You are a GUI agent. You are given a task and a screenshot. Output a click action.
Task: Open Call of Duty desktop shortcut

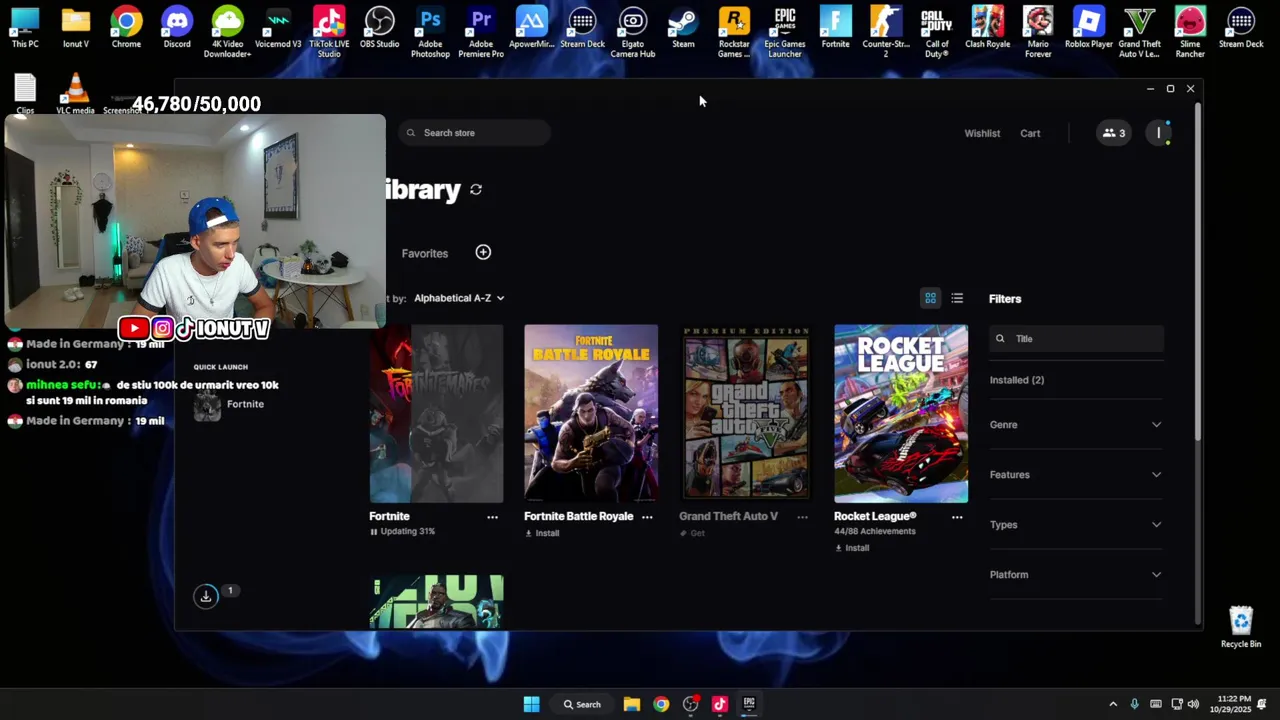(x=937, y=32)
